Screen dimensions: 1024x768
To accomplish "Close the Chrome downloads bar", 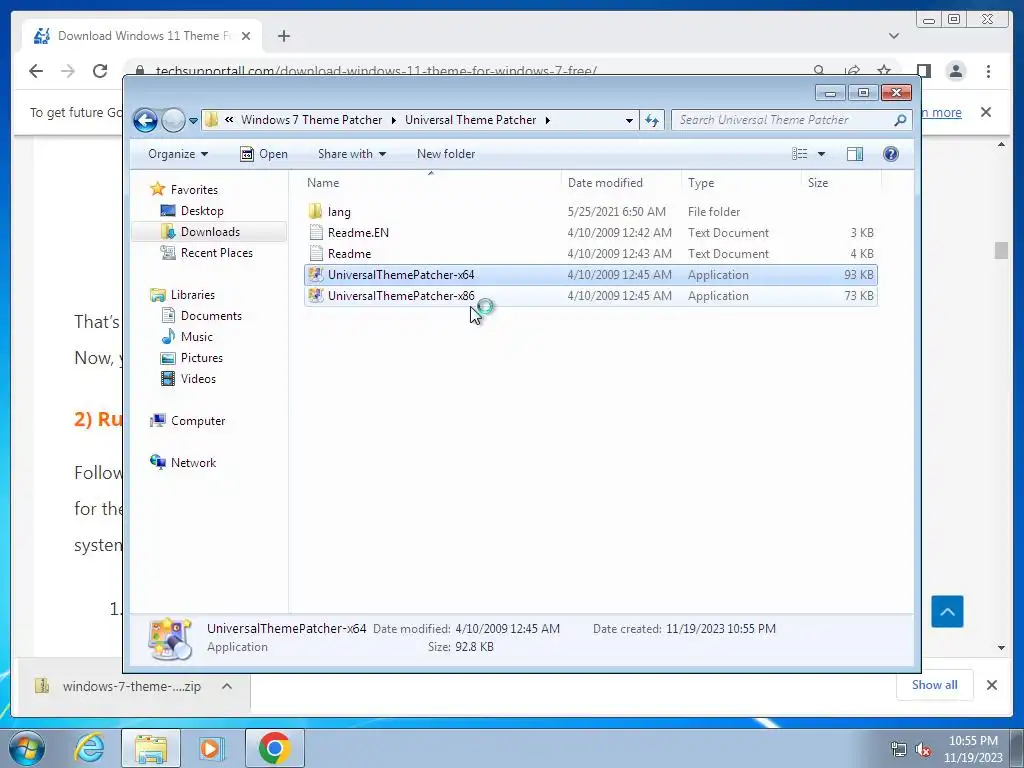I will click(991, 685).
